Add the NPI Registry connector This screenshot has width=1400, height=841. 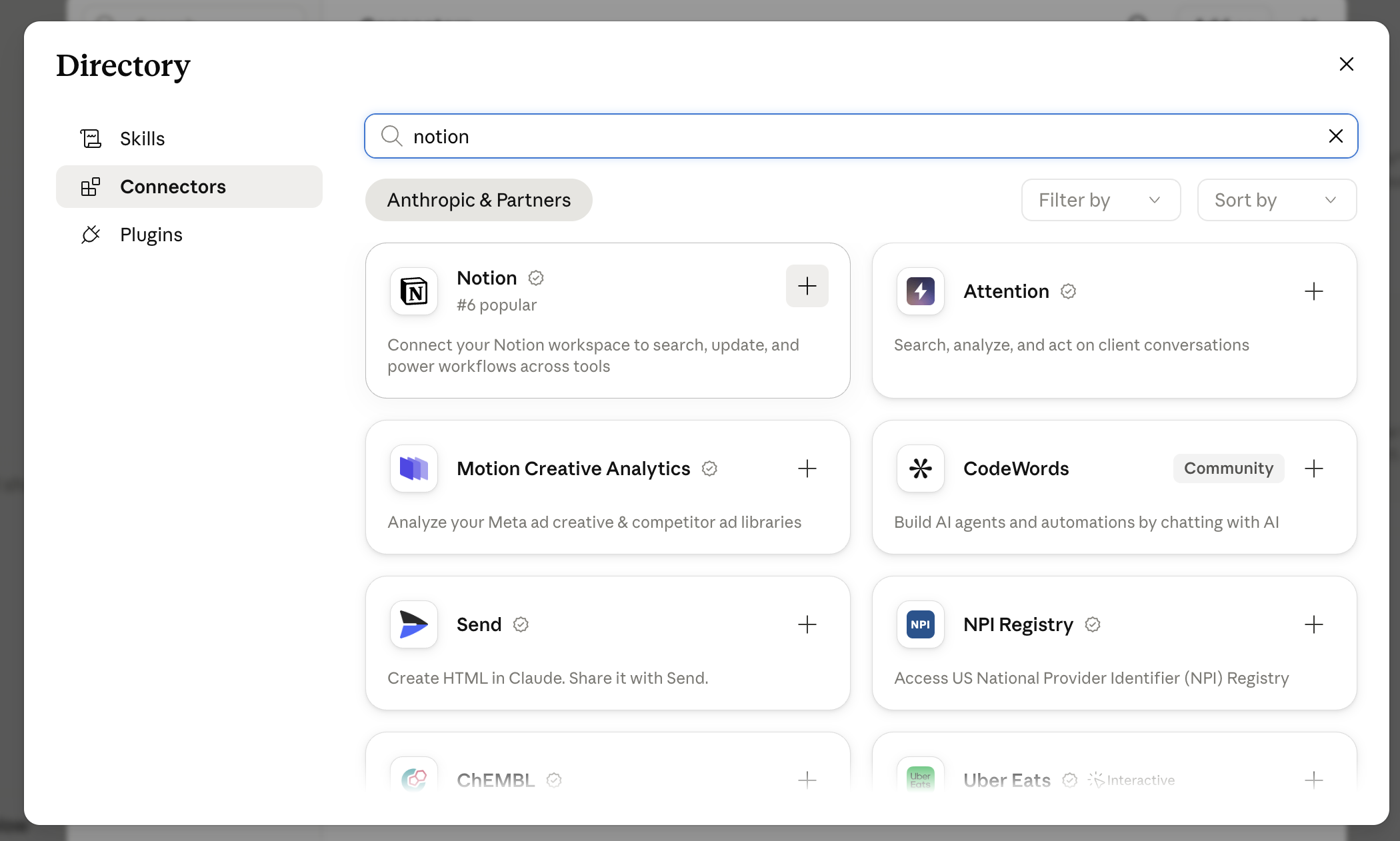pyautogui.click(x=1313, y=624)
